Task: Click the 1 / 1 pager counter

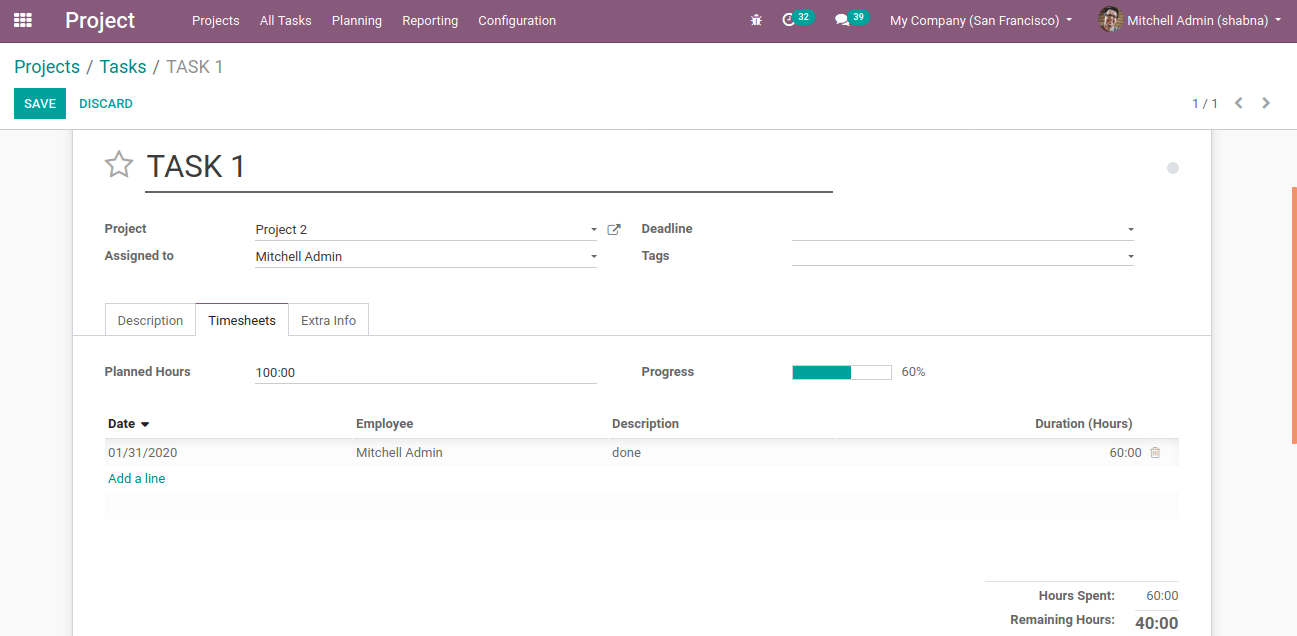Action: pyautogui.click(x=1205, y=104)
